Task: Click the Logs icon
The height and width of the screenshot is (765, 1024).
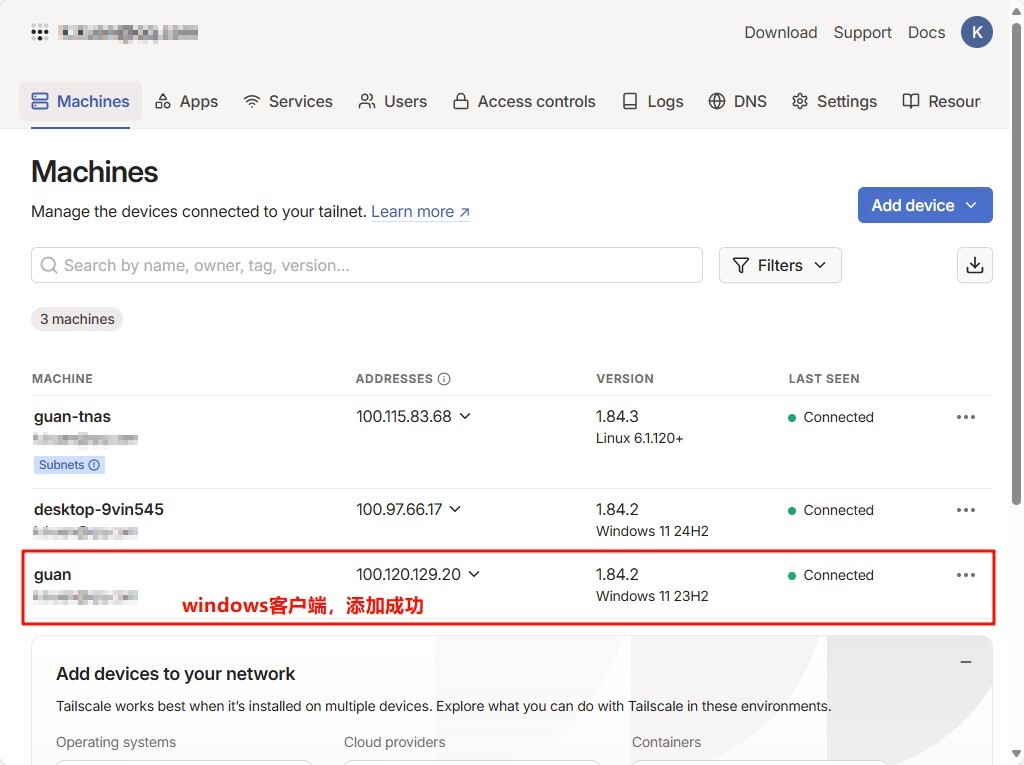Action: pyautogui.click(x=630, y=101)
